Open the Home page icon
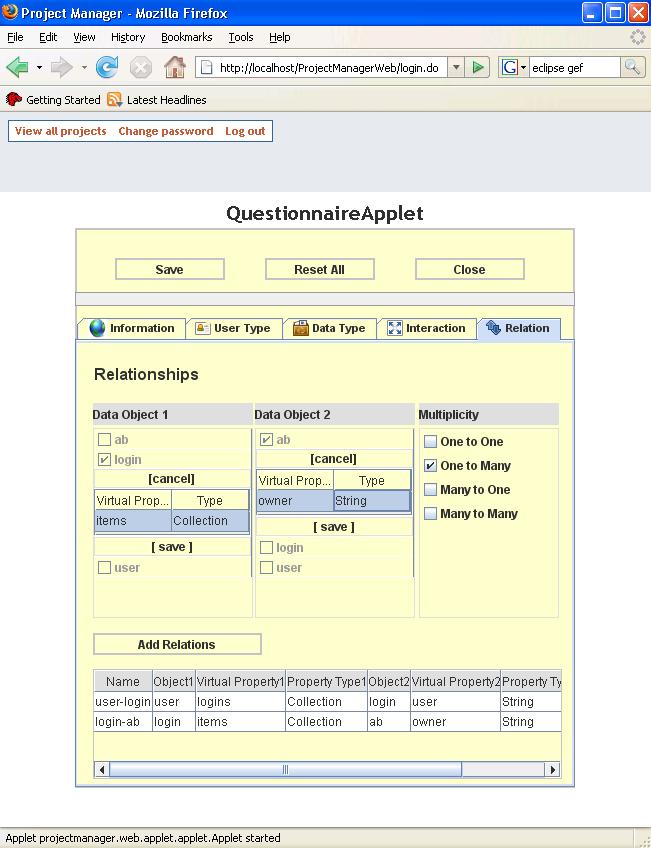 (175, 68)
